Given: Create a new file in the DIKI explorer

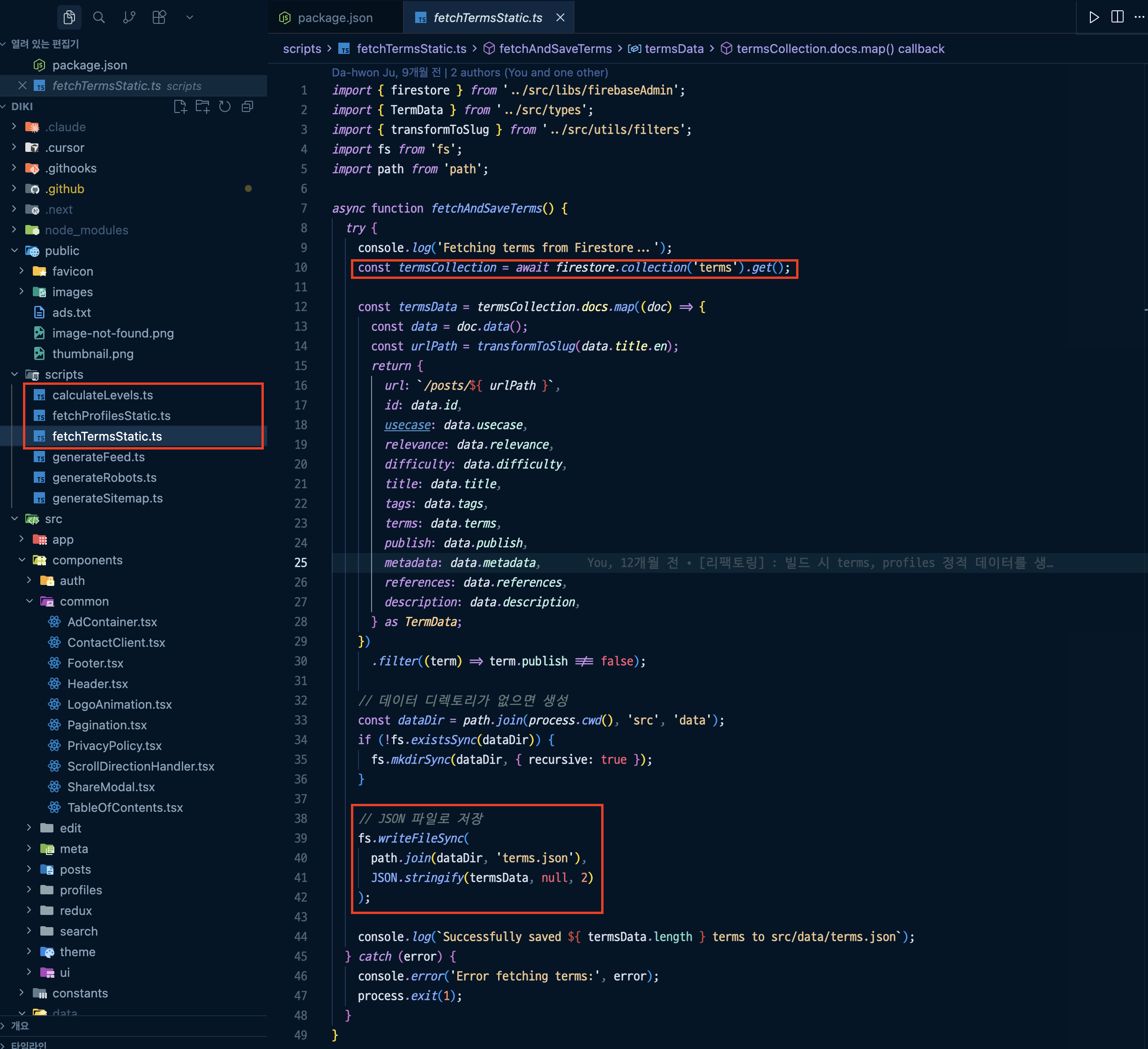Looking at the screenshot, I should (180, 106).
